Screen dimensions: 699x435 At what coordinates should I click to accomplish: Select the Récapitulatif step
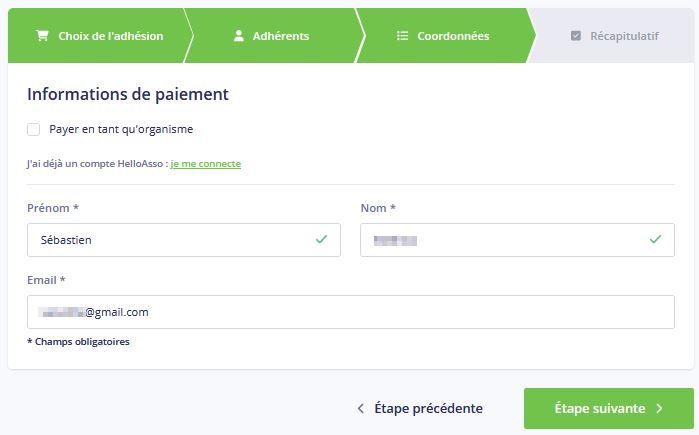click(614, 36)
